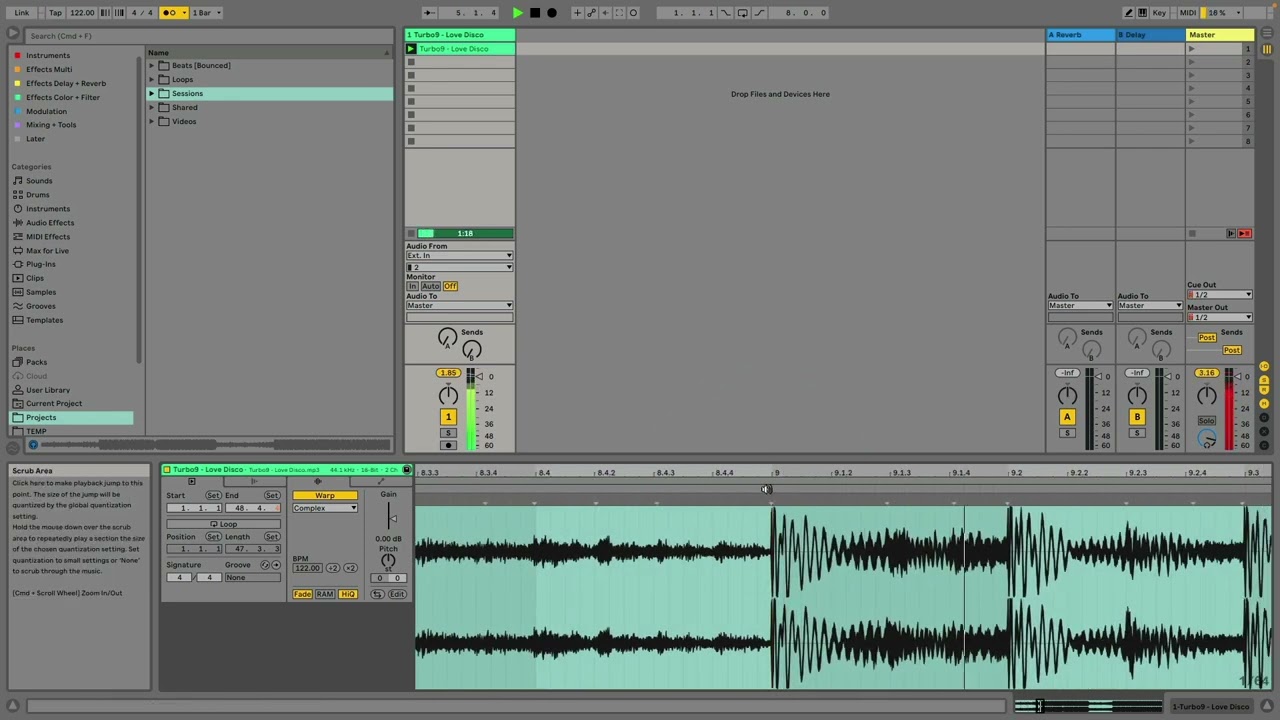Click the Tap tempo button
The image size is (1280, 720).
(55, 13)
